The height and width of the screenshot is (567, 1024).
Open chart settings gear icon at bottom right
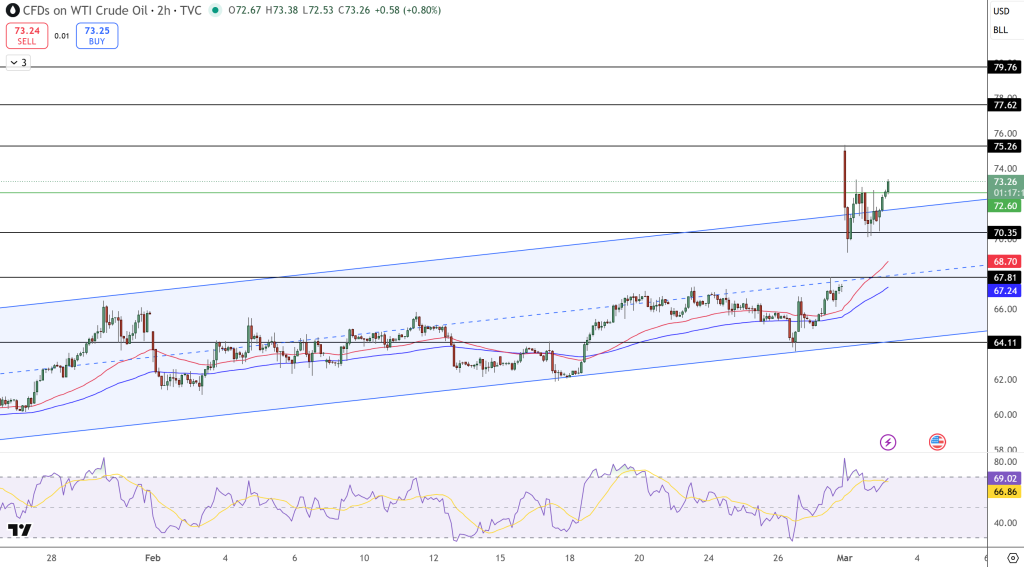pyautogui.click(x=1013, y=557)
